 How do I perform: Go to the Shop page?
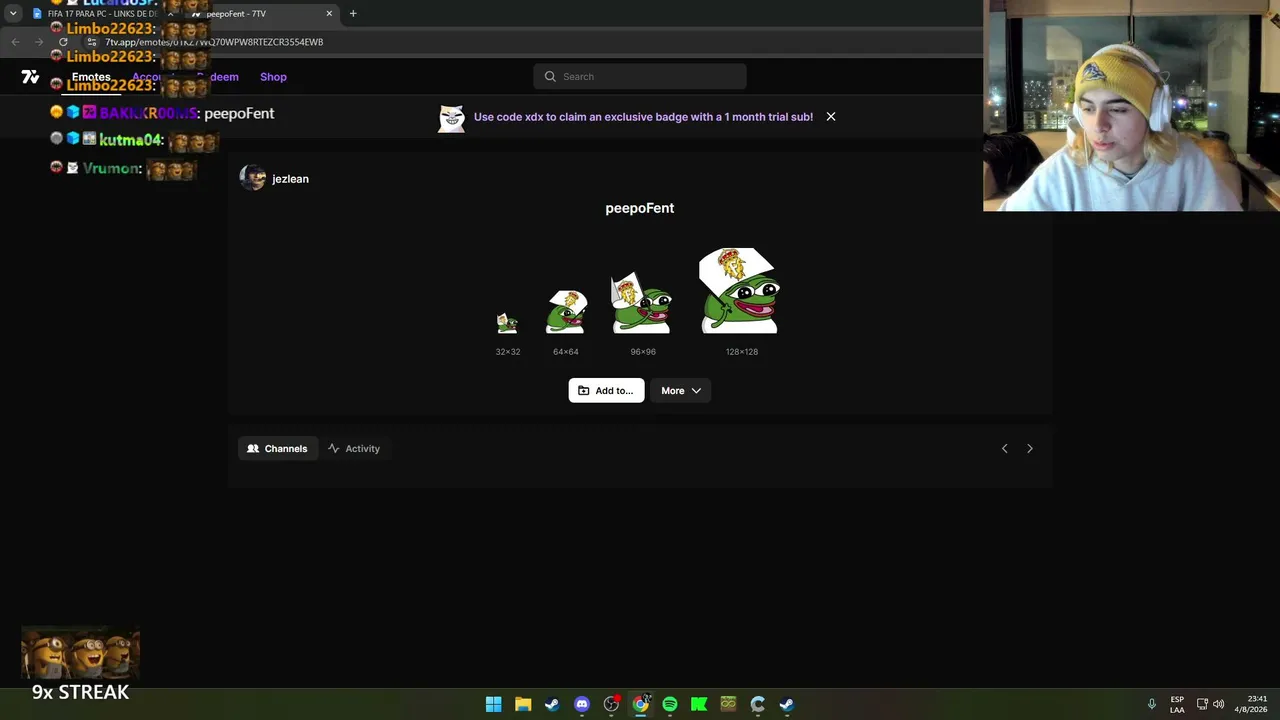point(273,77)
